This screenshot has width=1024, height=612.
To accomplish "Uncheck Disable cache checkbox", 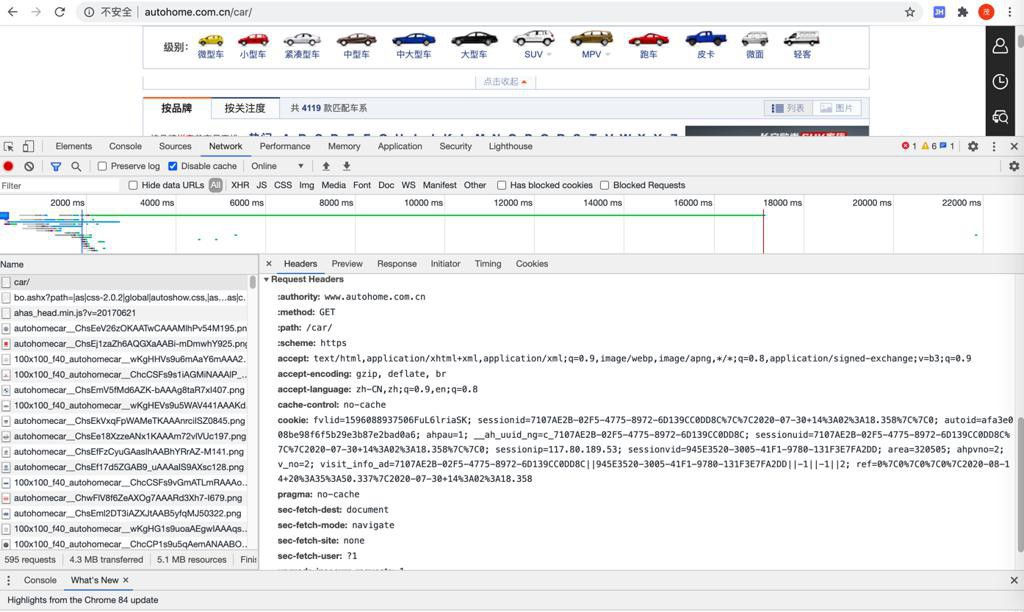I will coord(172,166).
